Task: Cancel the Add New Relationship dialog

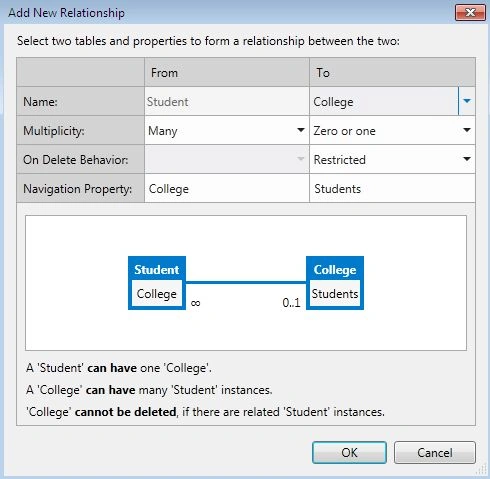Action: click(x=435, y=453)
